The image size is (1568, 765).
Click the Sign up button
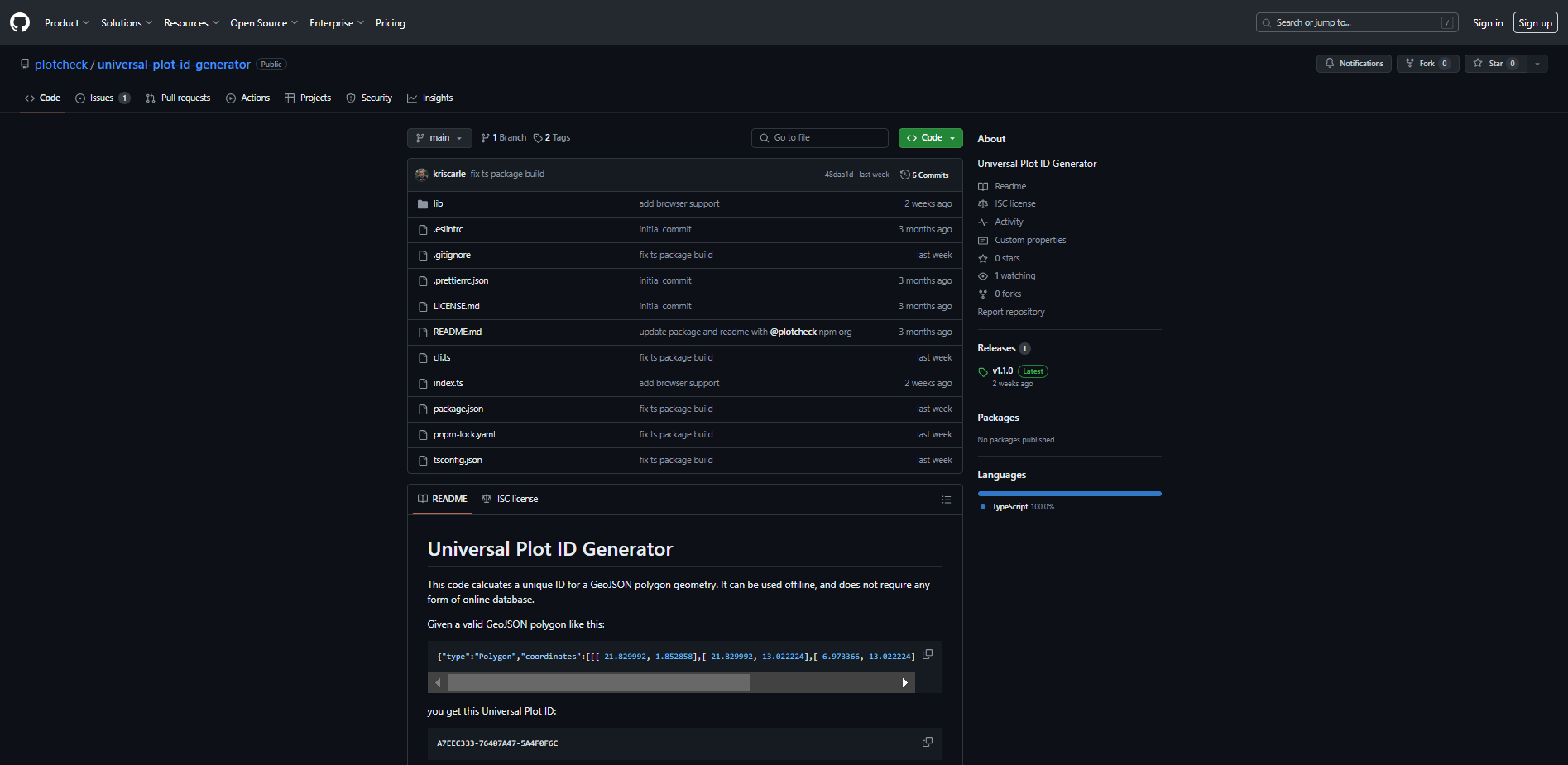(x=1535, y=23)
